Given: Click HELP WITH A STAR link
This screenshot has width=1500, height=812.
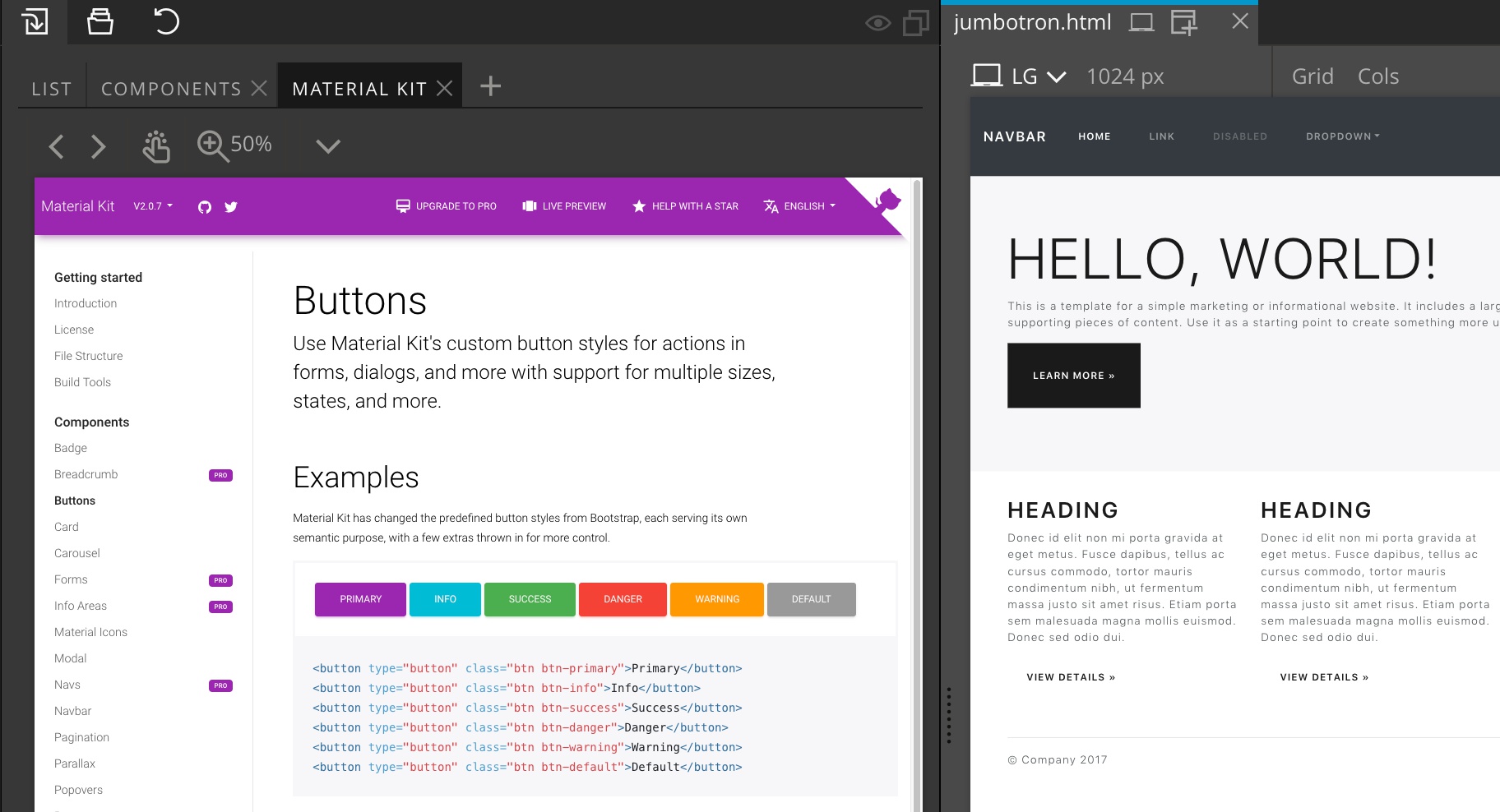Looking at the screenshot, I should click(685, 206).
